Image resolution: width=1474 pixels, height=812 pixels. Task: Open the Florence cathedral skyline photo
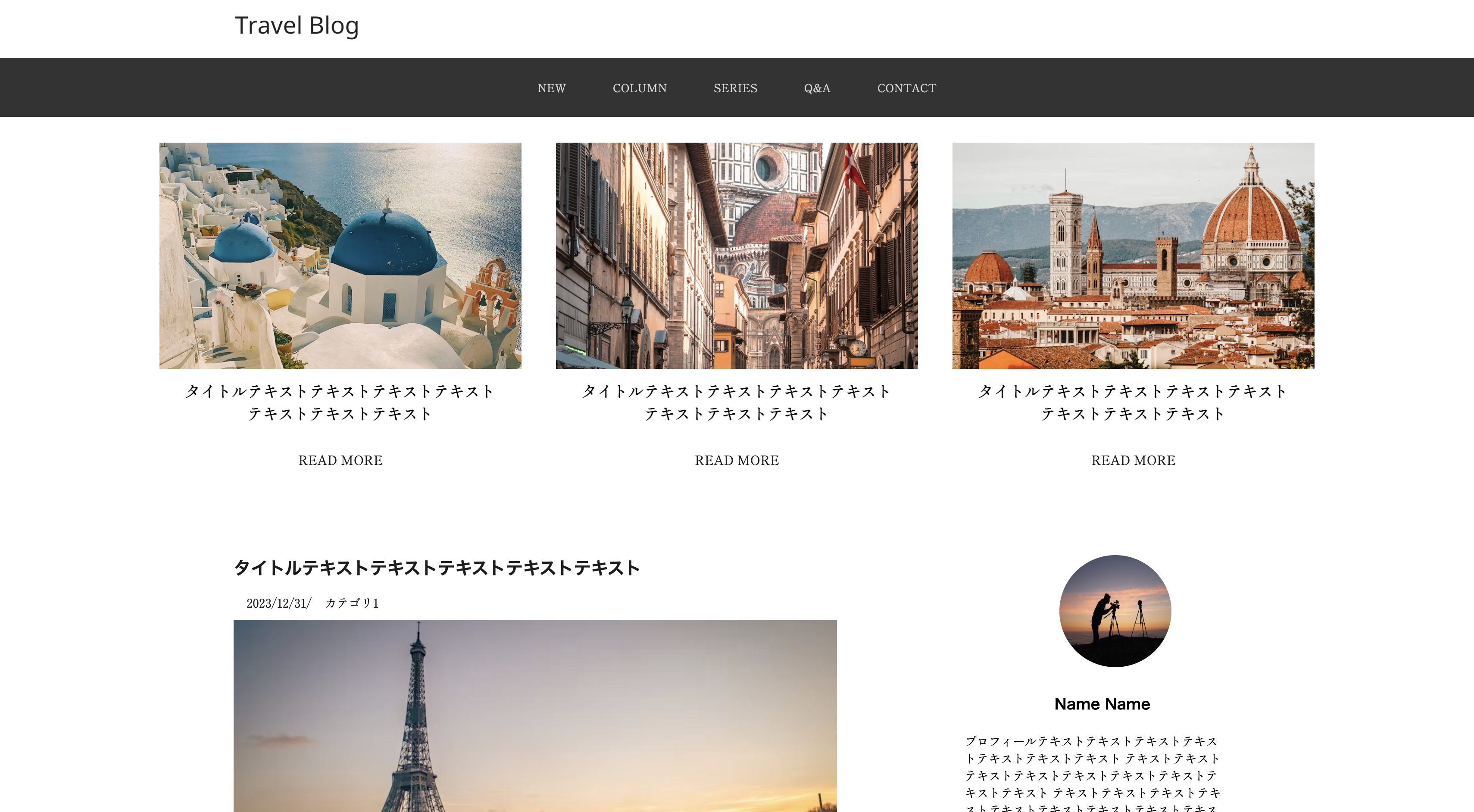(x=1132, y=255)
